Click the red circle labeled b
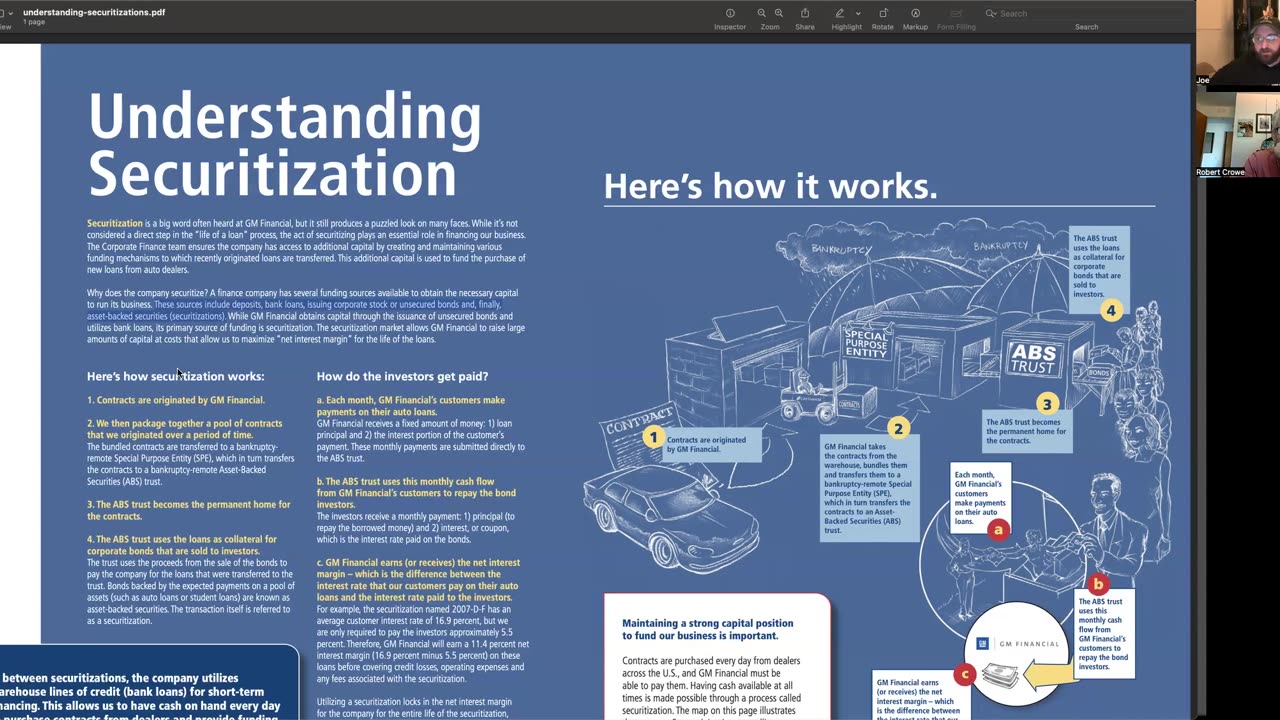This screenshot has width=1280, height=720. pyautogui.click(x=1098, y=584)
